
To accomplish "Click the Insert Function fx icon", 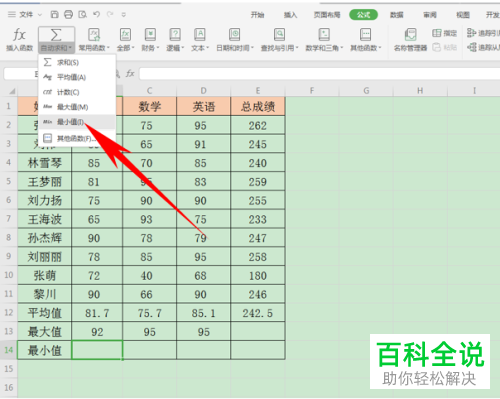I will point(19,35).
